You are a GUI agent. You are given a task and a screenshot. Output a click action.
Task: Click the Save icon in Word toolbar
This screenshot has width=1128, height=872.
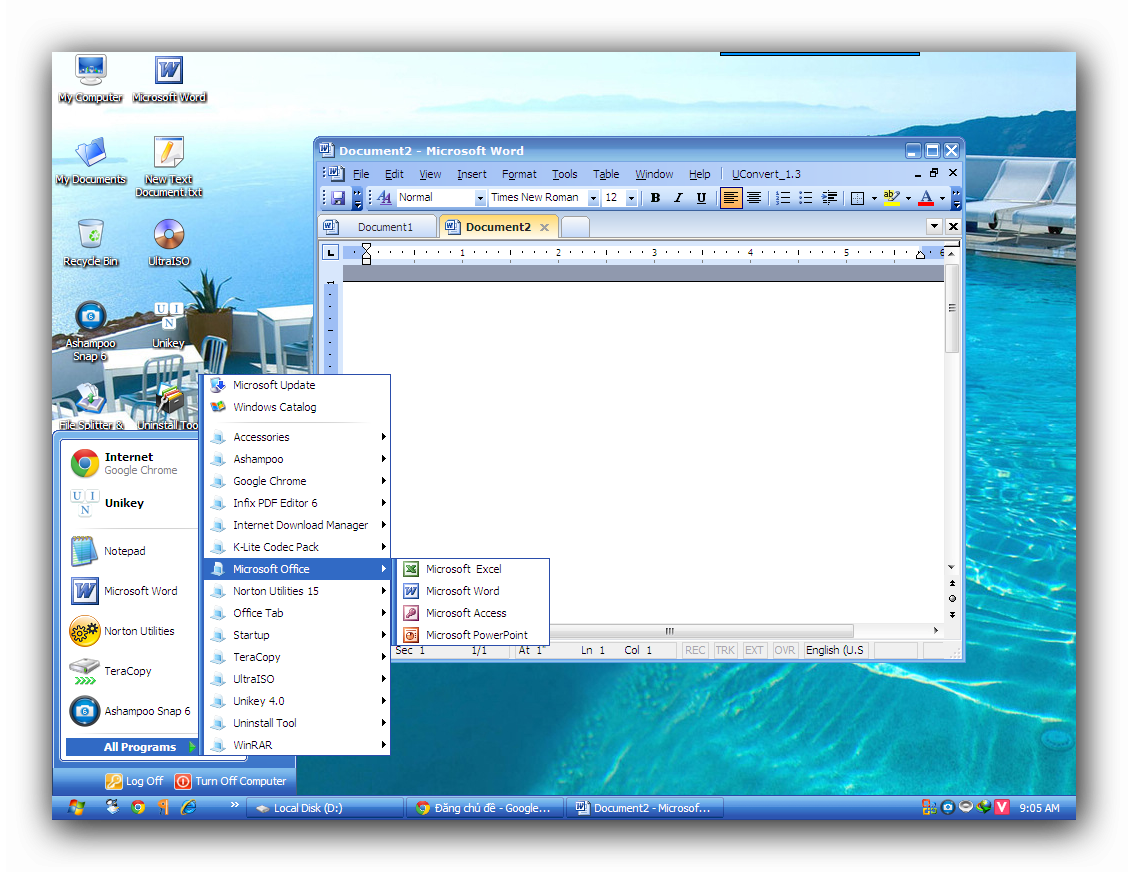pos(338,198)
